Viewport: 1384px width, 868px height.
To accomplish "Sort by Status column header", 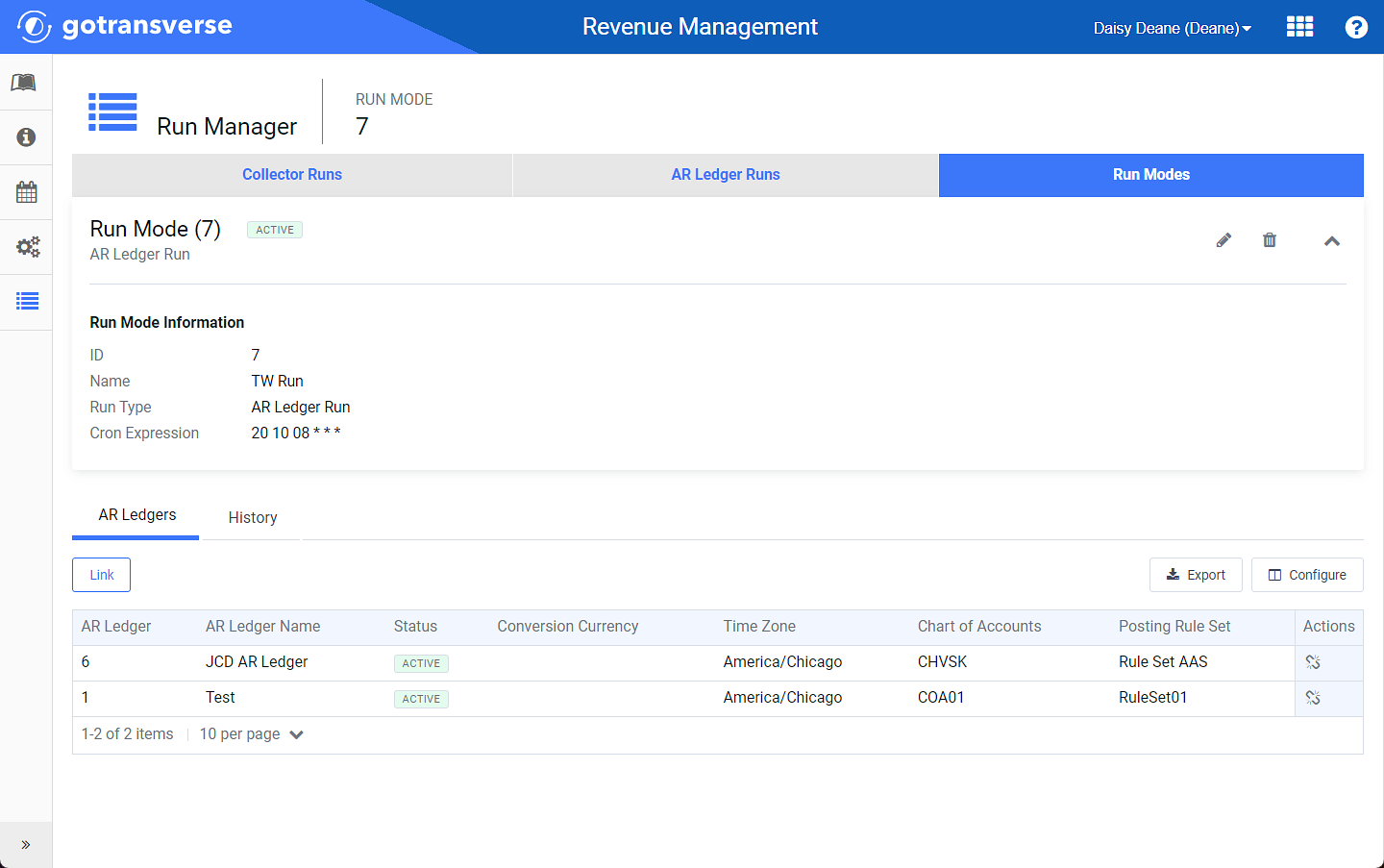I will tap(415, 627).
